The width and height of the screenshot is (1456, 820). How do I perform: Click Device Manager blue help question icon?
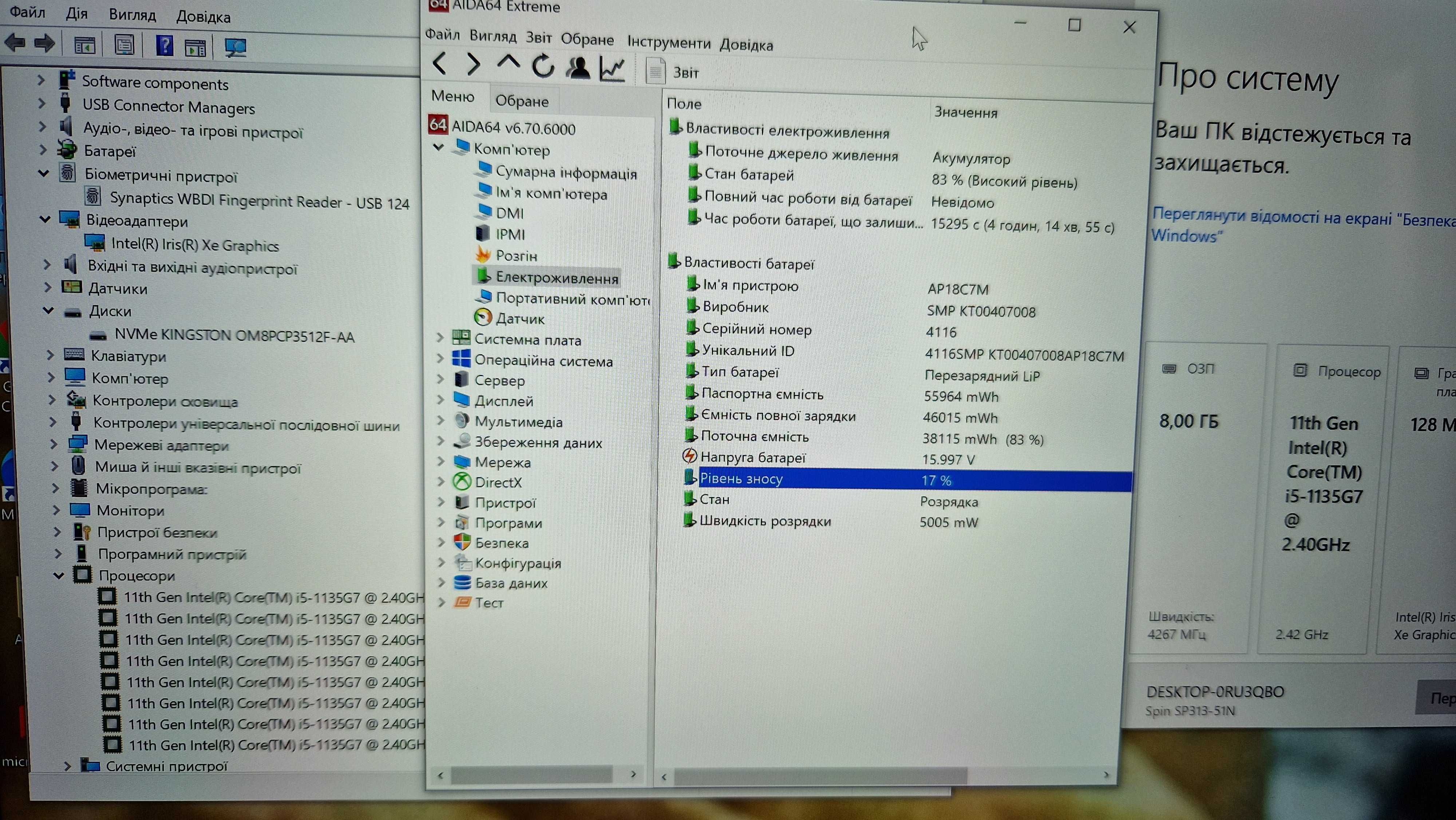click(x=164, y=45)
